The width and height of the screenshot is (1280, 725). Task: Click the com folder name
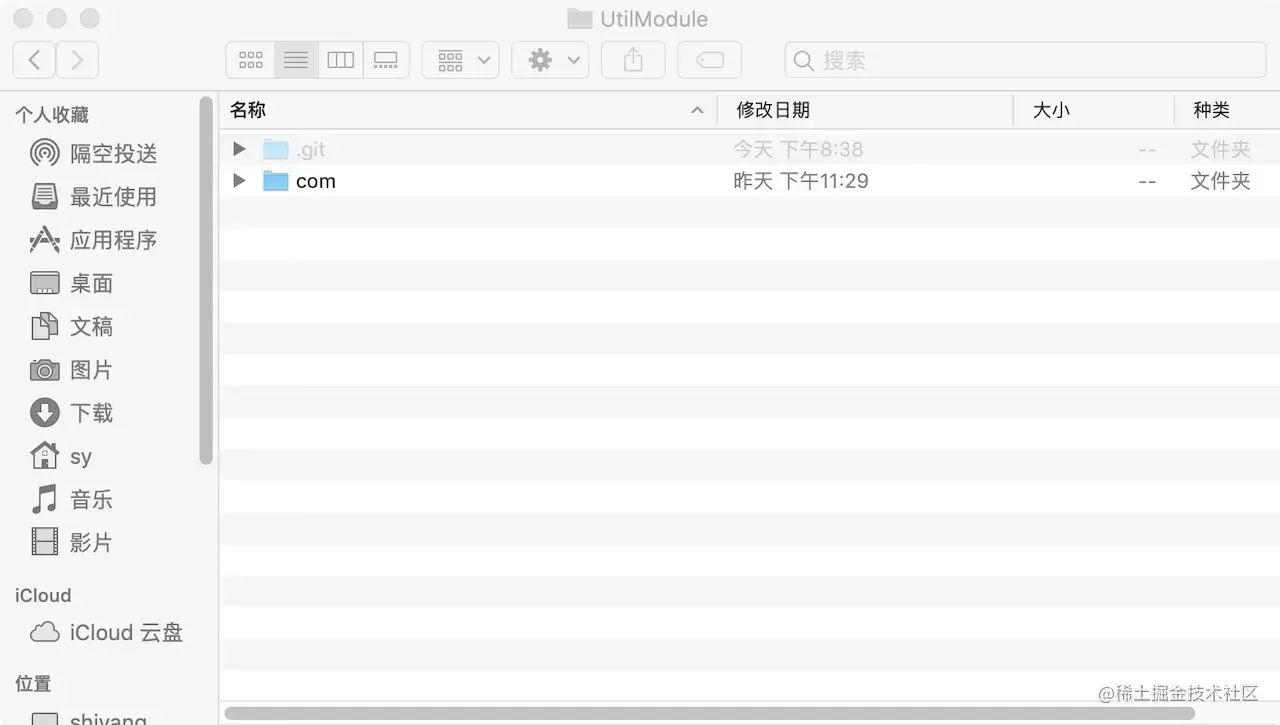(316, 181)
